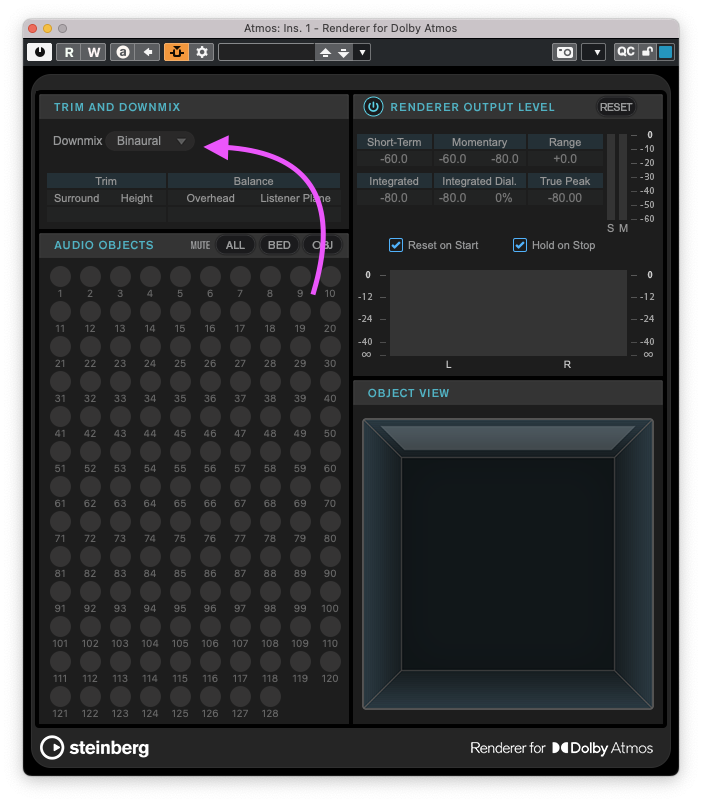The image size is (702, 803).
Task: Load the previous preset arrow
Action: pyautogui.click(x=325, y=52)
